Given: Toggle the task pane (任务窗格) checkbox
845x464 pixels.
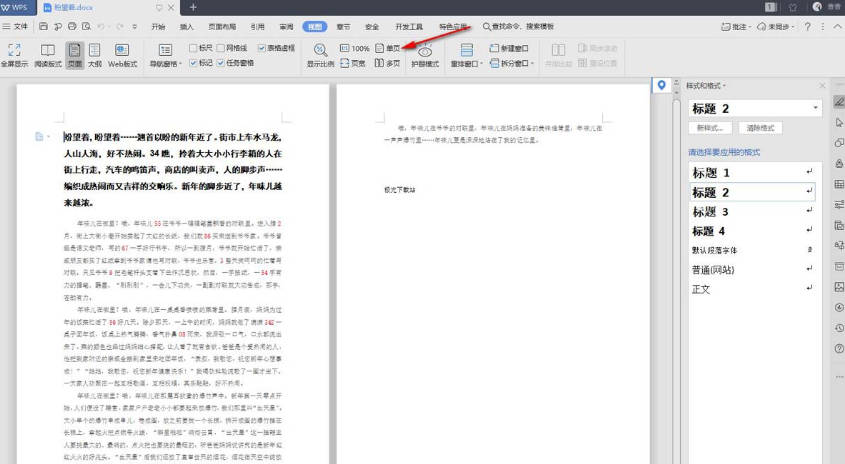Looking at the screenshot, I should coord(220,63).
